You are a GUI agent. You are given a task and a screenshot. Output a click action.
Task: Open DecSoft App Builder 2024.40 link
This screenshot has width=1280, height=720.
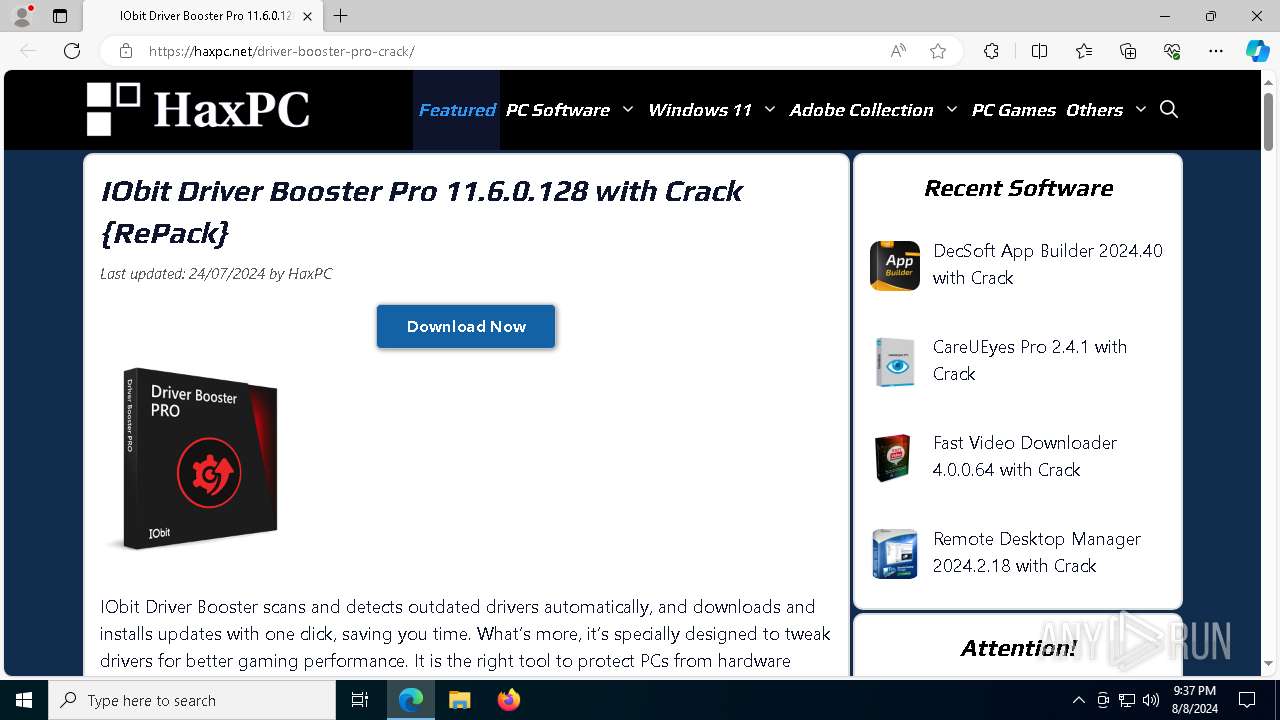[1048, 264]
